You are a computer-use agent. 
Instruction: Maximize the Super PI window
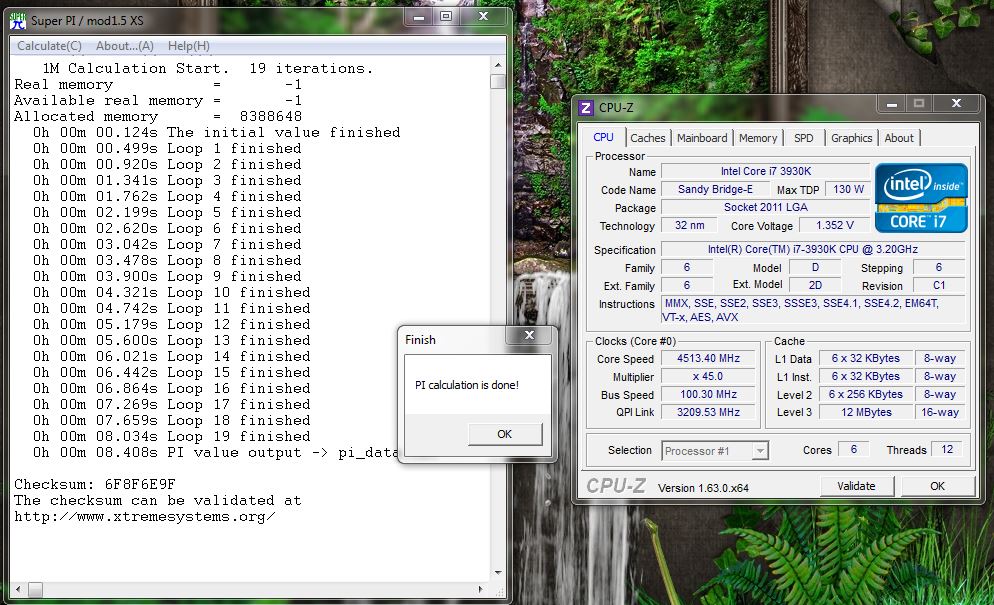(446, 17)
